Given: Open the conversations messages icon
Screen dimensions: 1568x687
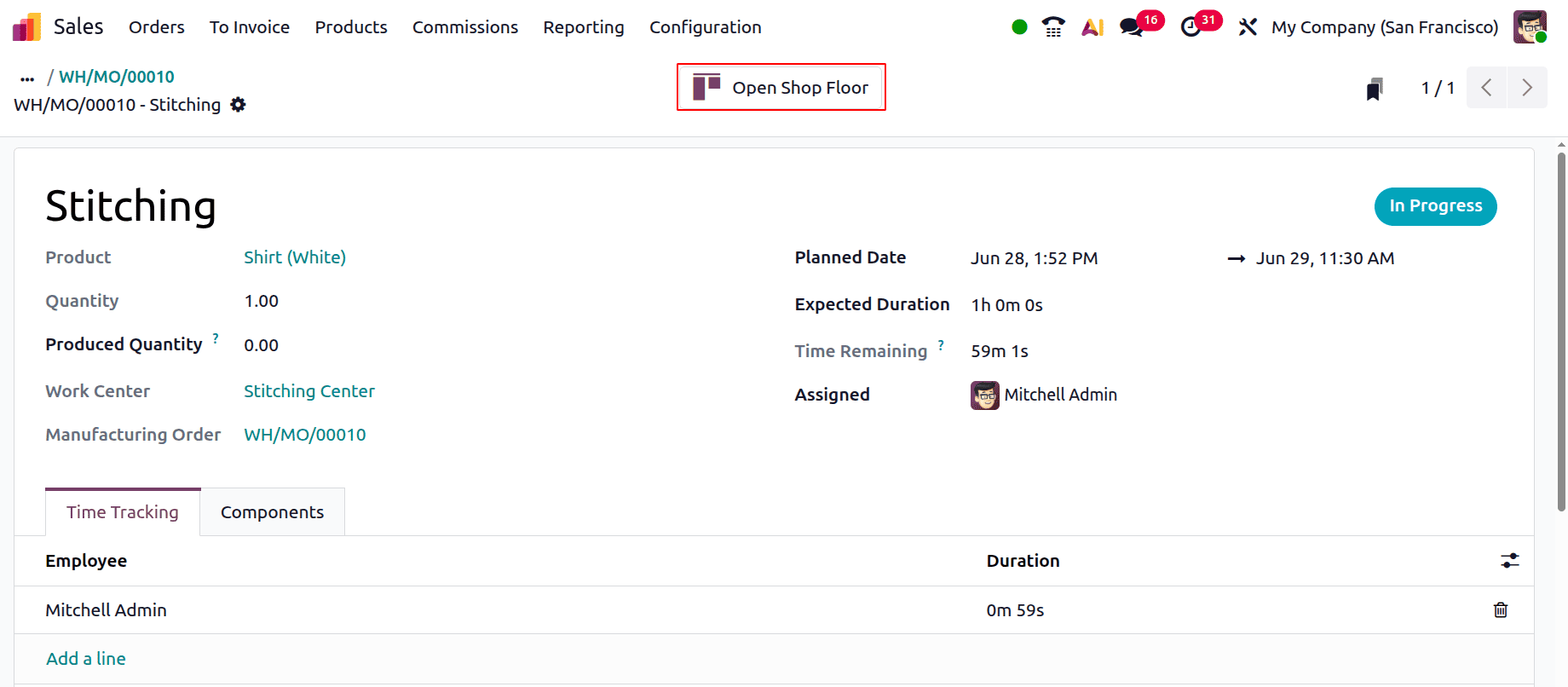Looking at the screenshot, I should coord(1132,27).
